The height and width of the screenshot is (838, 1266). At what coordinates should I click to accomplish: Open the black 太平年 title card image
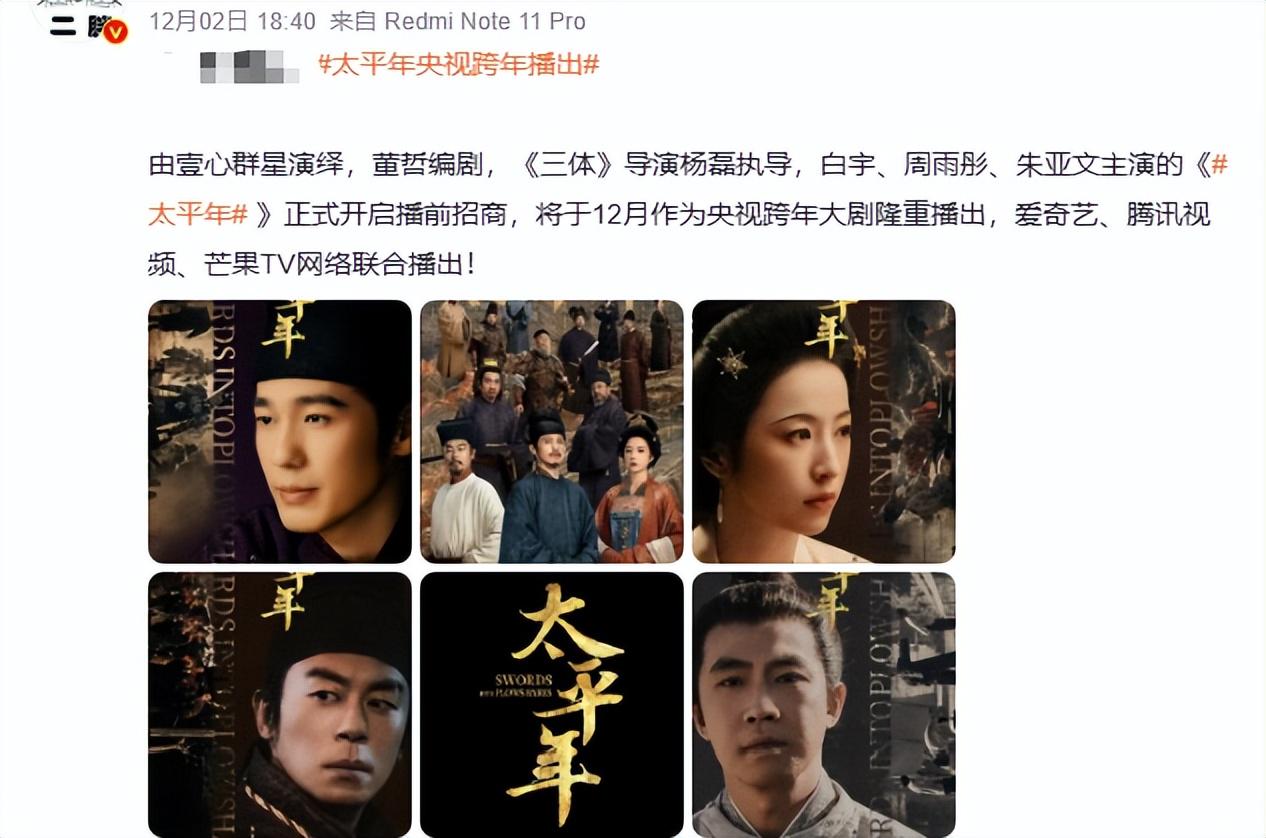pyautogui.click(x=552, y=704)
